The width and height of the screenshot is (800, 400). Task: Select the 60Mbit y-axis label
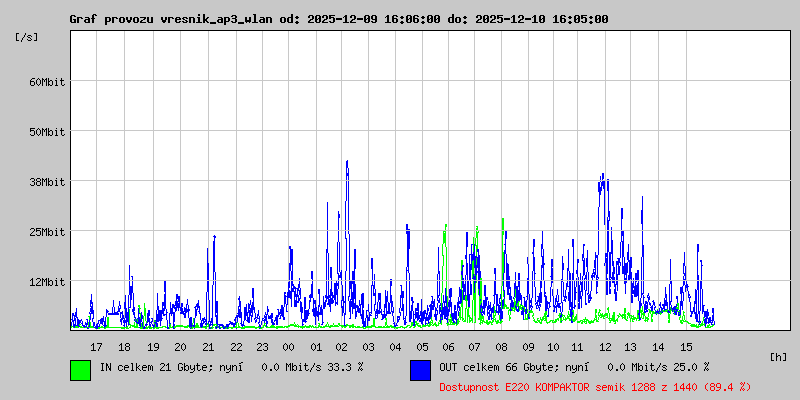click(x=46, y=82)
